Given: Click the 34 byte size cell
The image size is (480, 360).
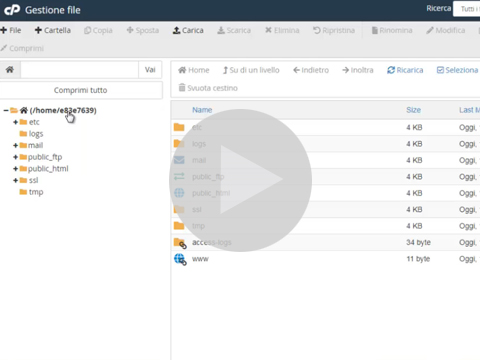Looking at the screenshot, I should point(418,242).
